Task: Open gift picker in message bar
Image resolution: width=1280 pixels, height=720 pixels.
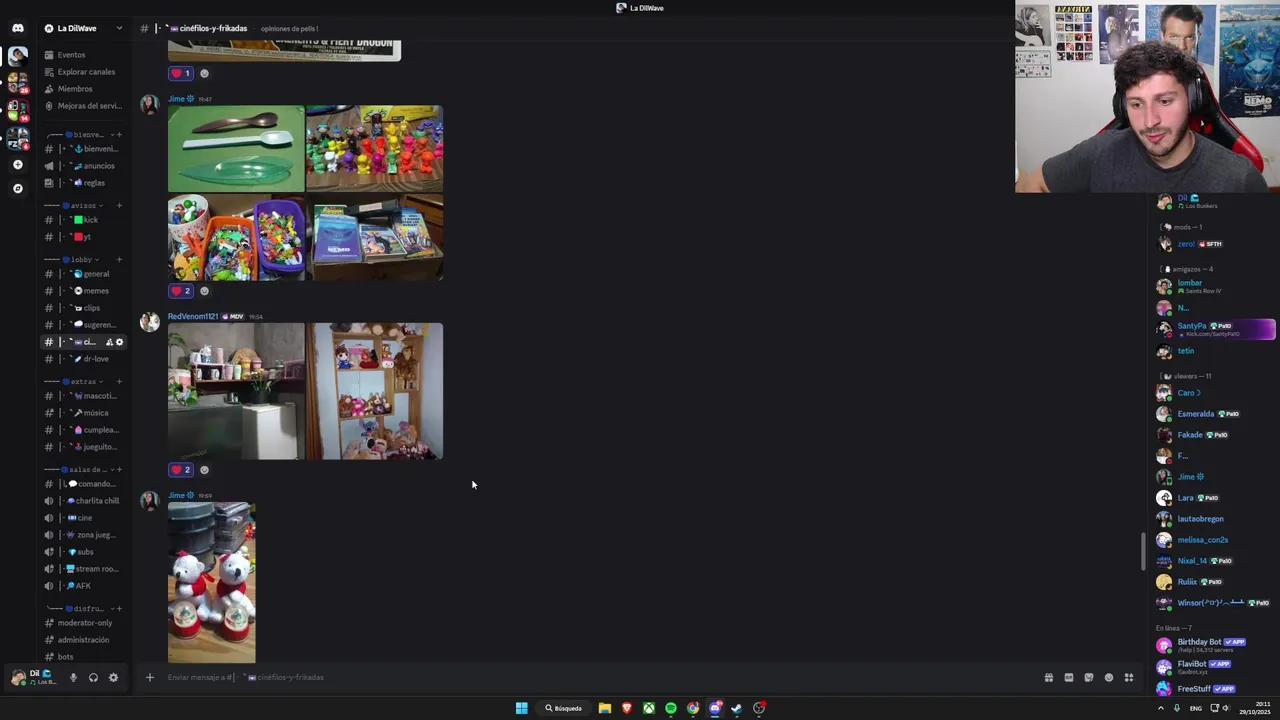Action: pos(1049,677)
